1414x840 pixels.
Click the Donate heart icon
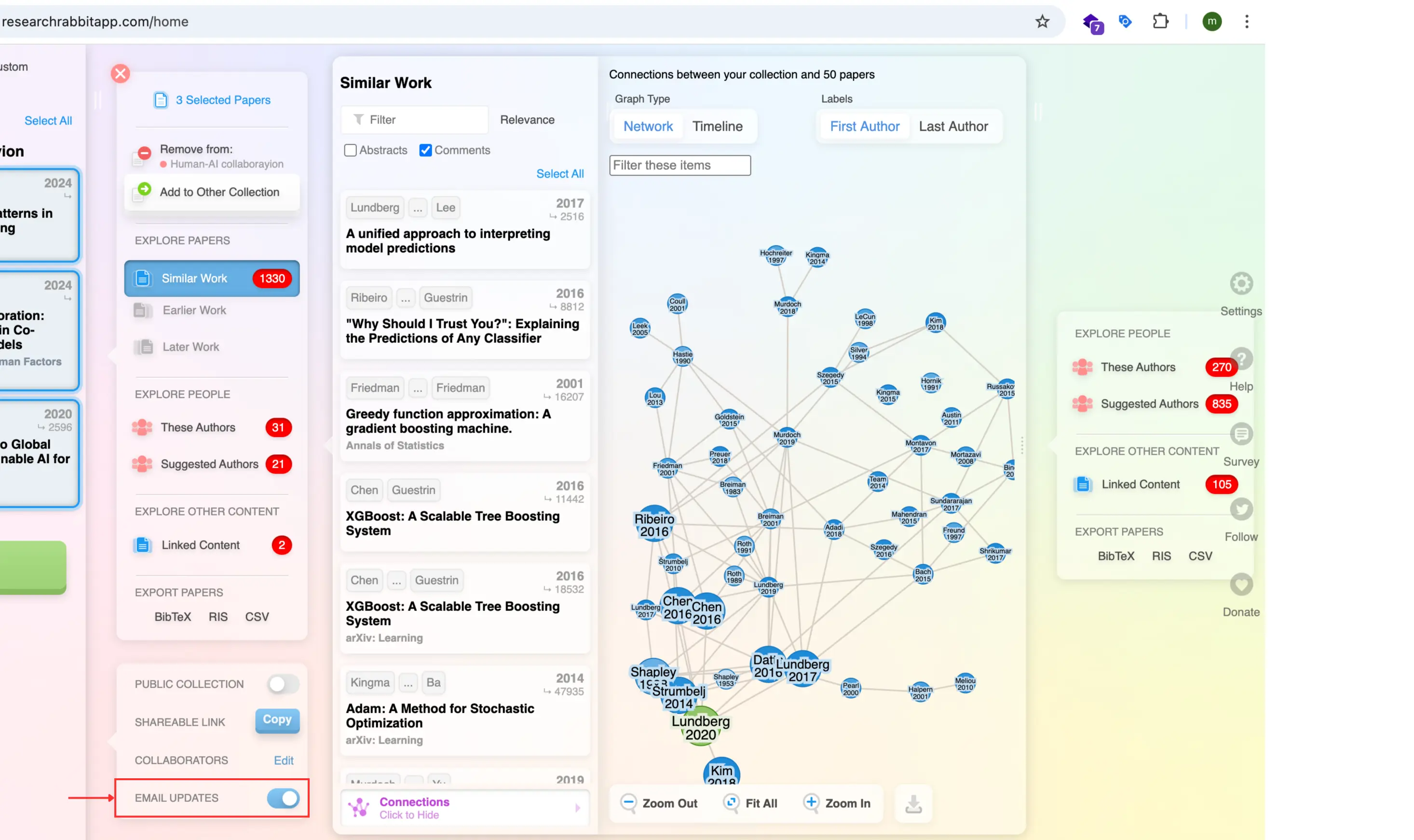coord(1241,585)
